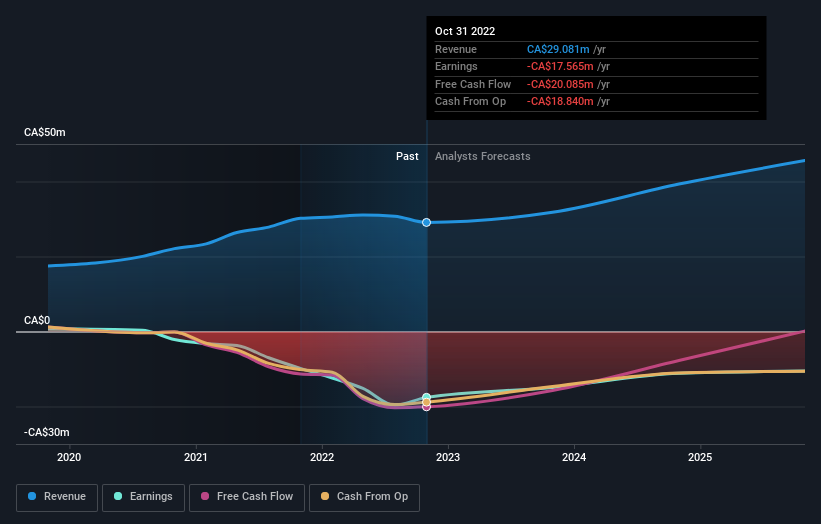821x524 pixels.
Task: Click the CA$50m axis label
Action: [45, 132]
